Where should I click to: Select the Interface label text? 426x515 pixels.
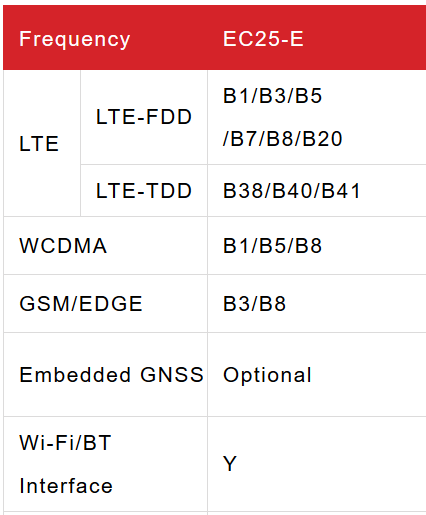(66, 486)
